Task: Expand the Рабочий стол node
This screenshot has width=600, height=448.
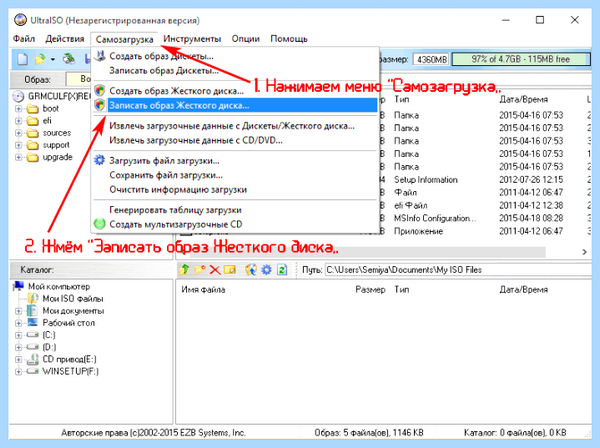Action: pos(18,323)
